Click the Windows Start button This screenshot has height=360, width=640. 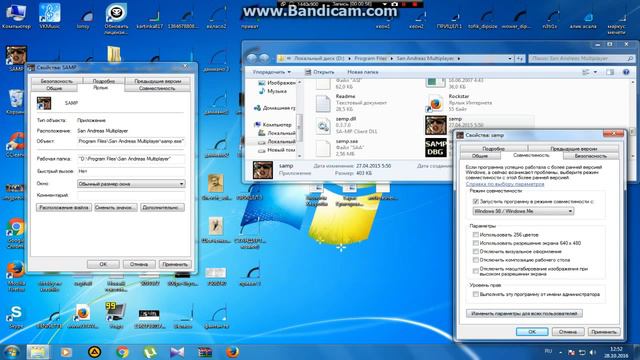[11, 352]
